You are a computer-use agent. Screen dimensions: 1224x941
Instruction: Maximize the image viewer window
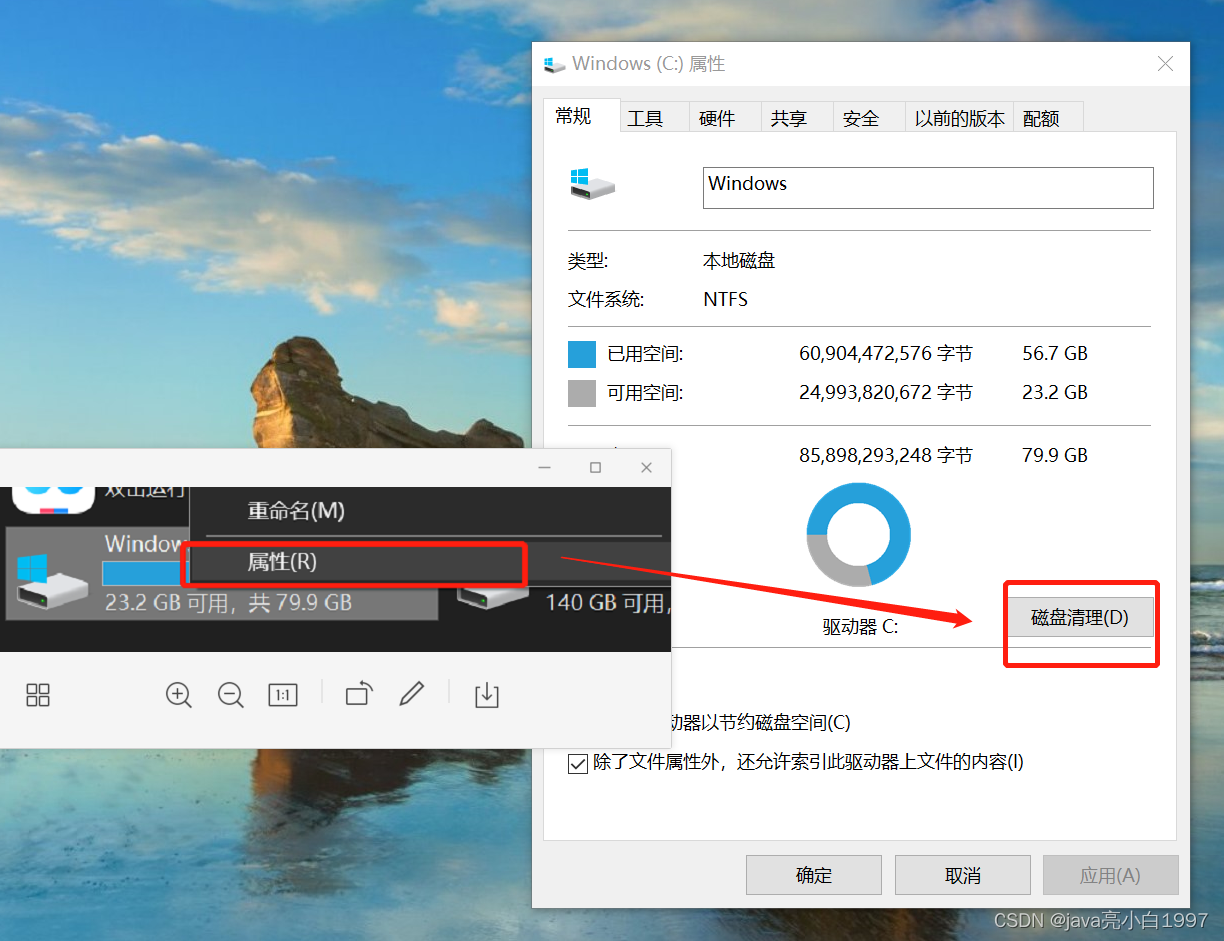596,467
